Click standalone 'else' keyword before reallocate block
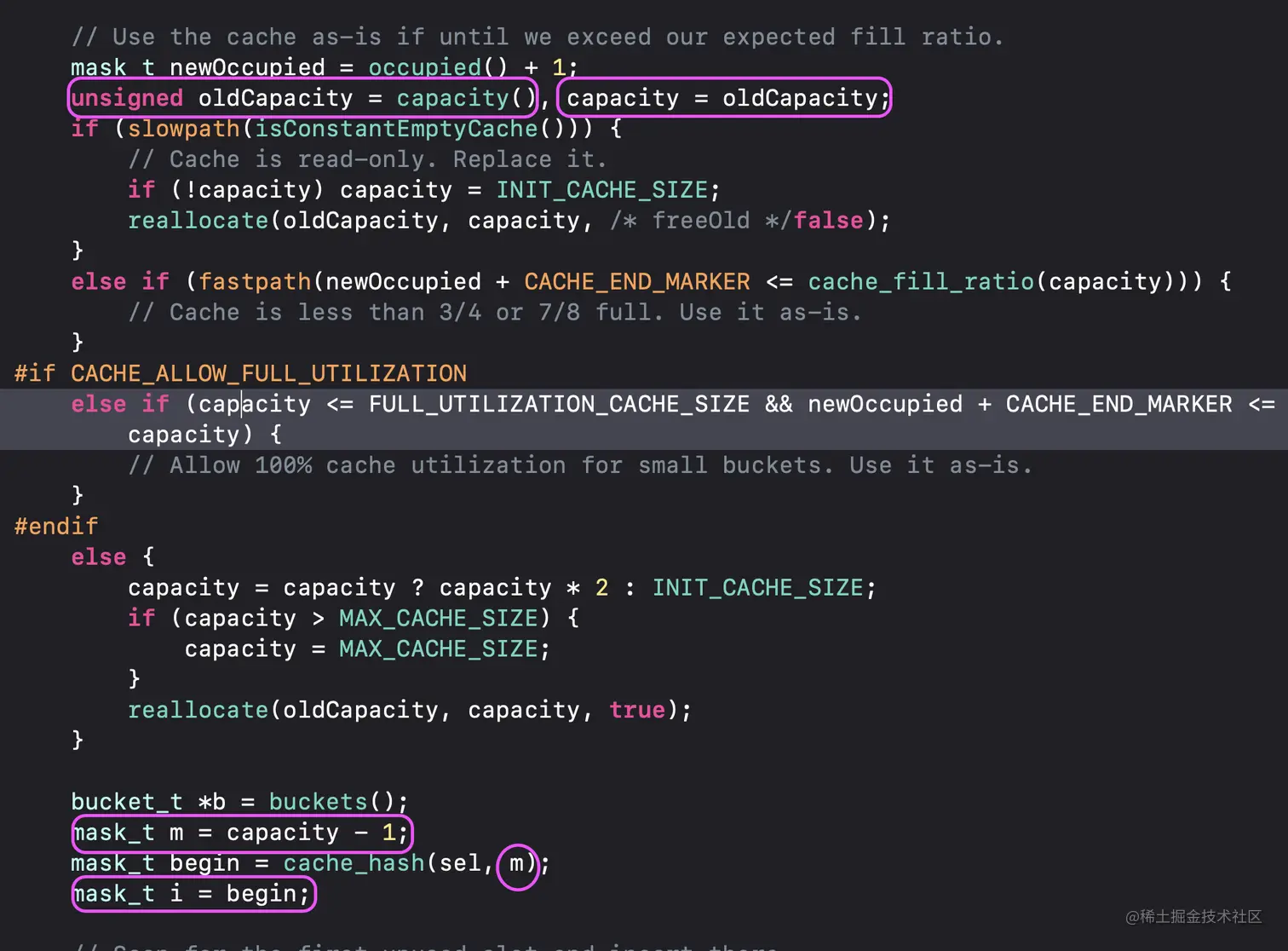1288x951 pixels. coord(99,557)
